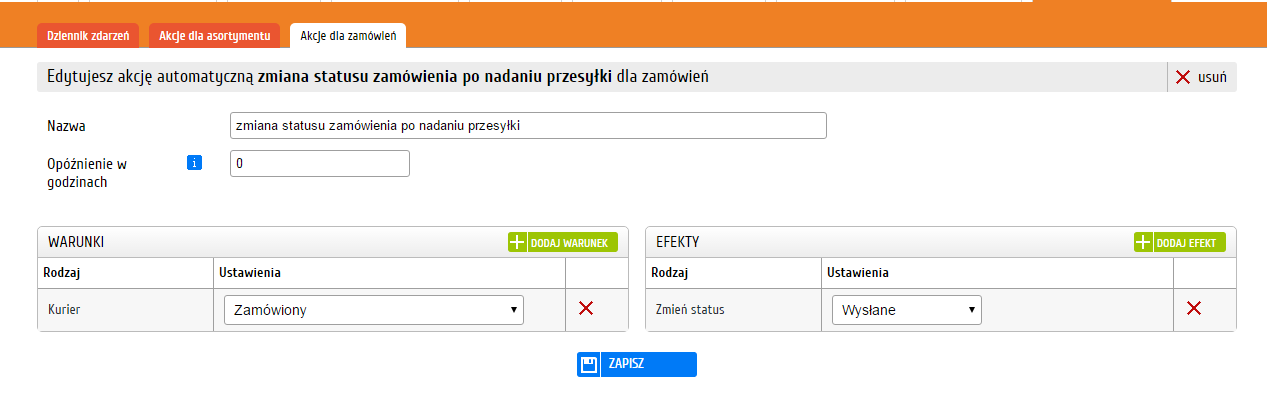
Task: Remove the Kurier condition with its red X
Action: point(587,309)
